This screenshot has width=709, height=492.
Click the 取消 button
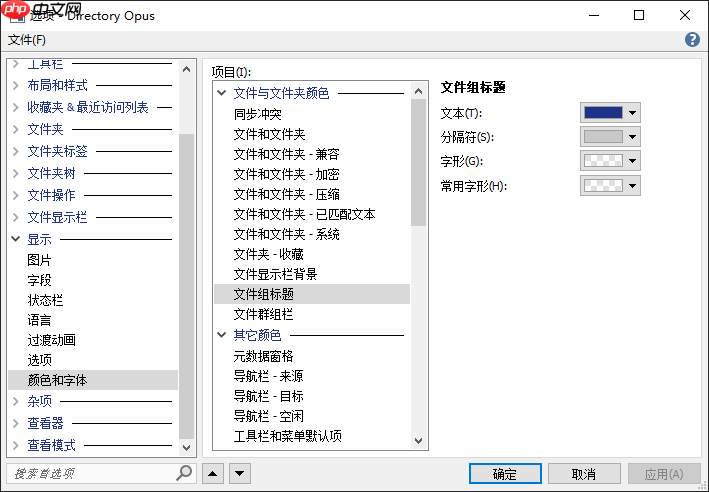(584, 474)
